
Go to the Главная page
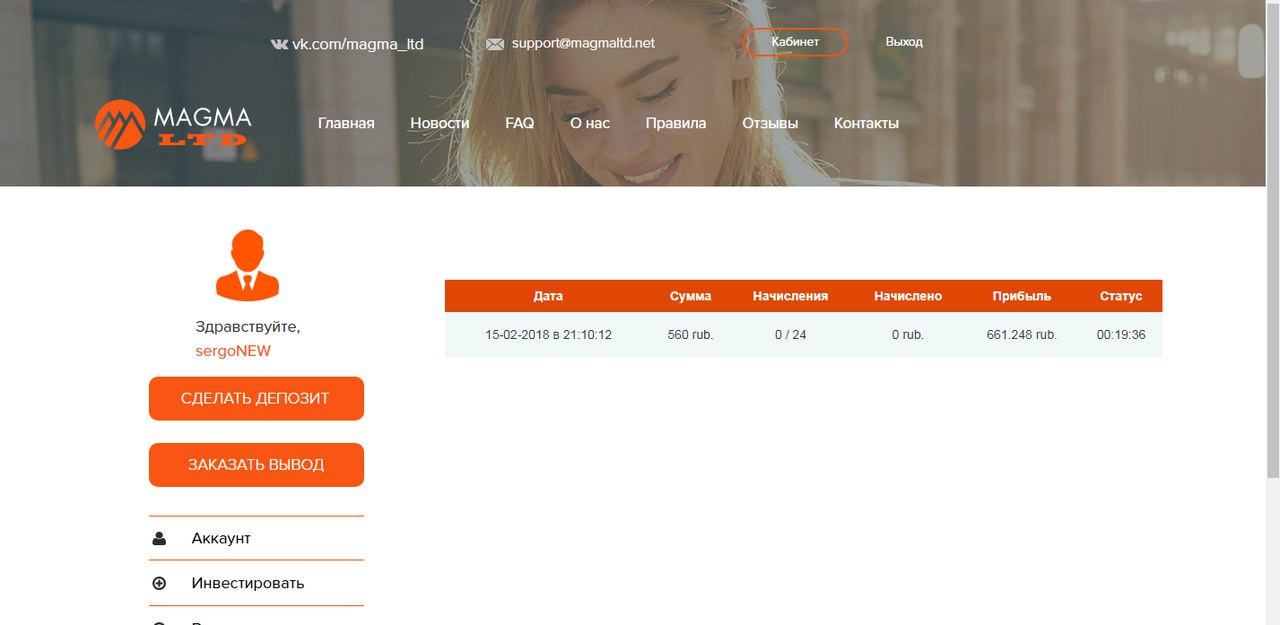[346, 123]
